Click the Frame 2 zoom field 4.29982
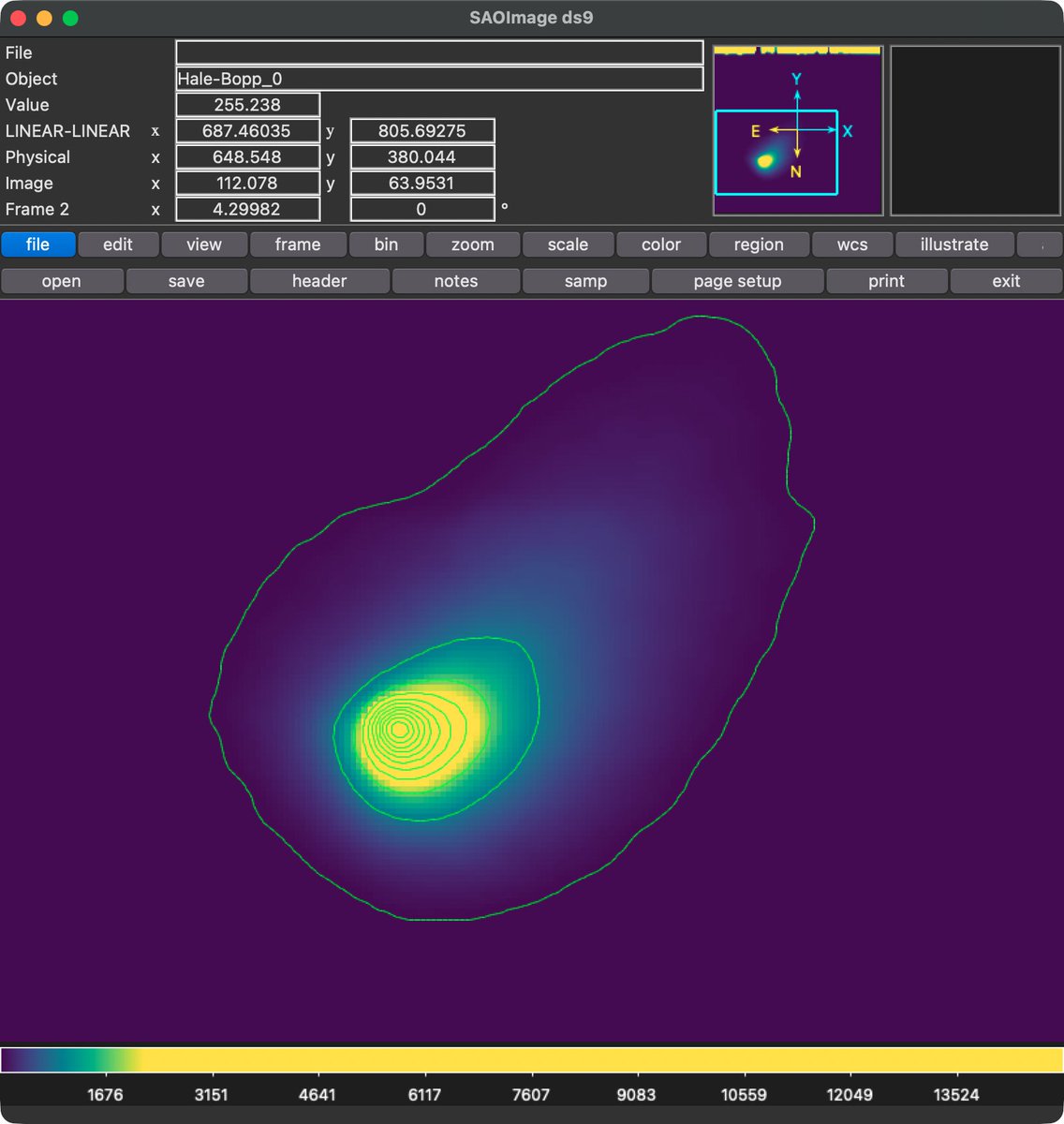This screenshot has height=1124, width=1064. pos(247,210)
